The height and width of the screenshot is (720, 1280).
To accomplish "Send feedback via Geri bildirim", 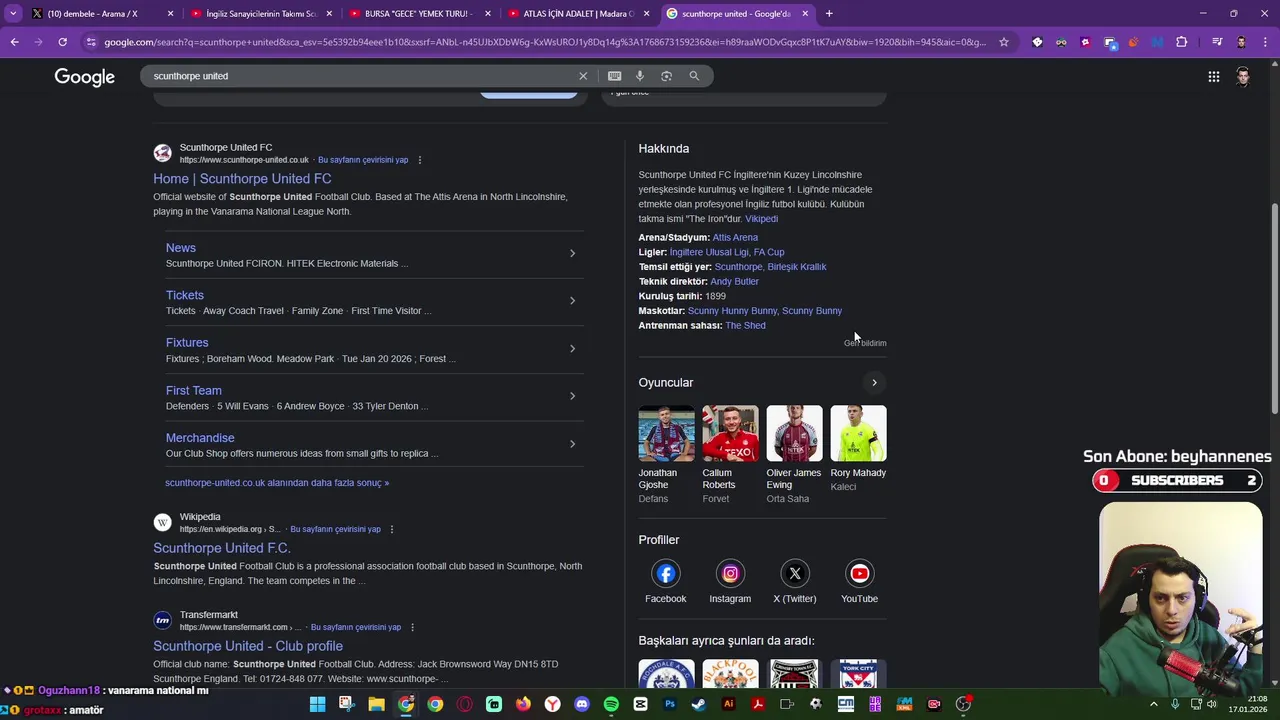I will point(865,343).
